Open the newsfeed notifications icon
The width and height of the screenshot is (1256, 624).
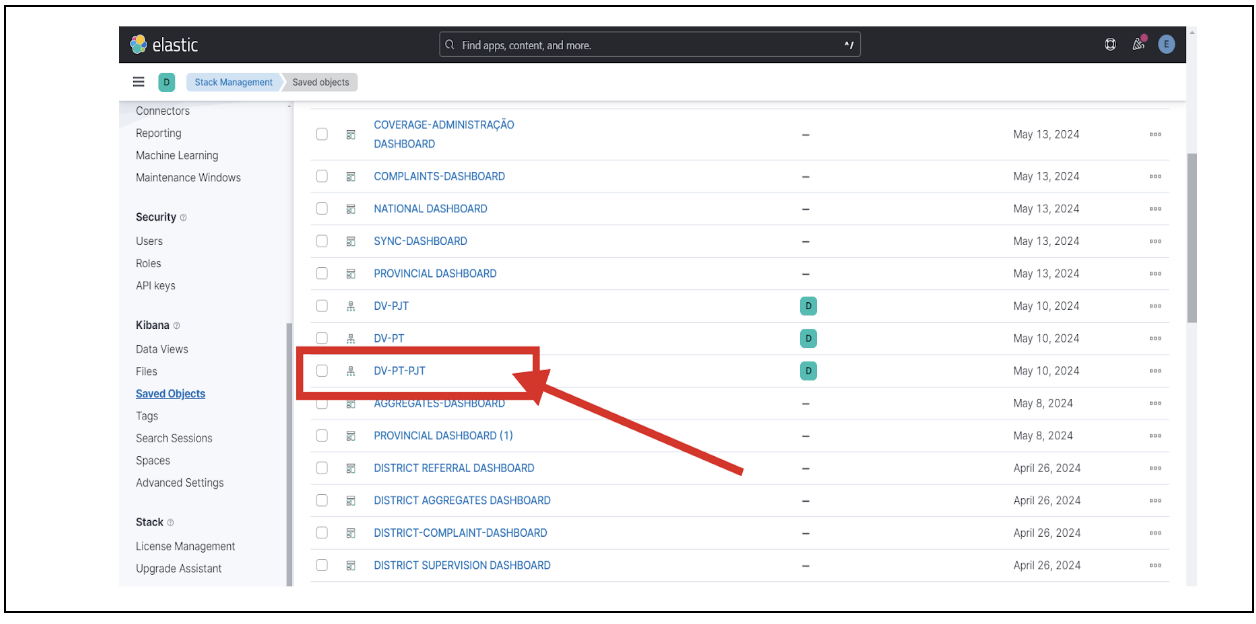[1138, 45]
